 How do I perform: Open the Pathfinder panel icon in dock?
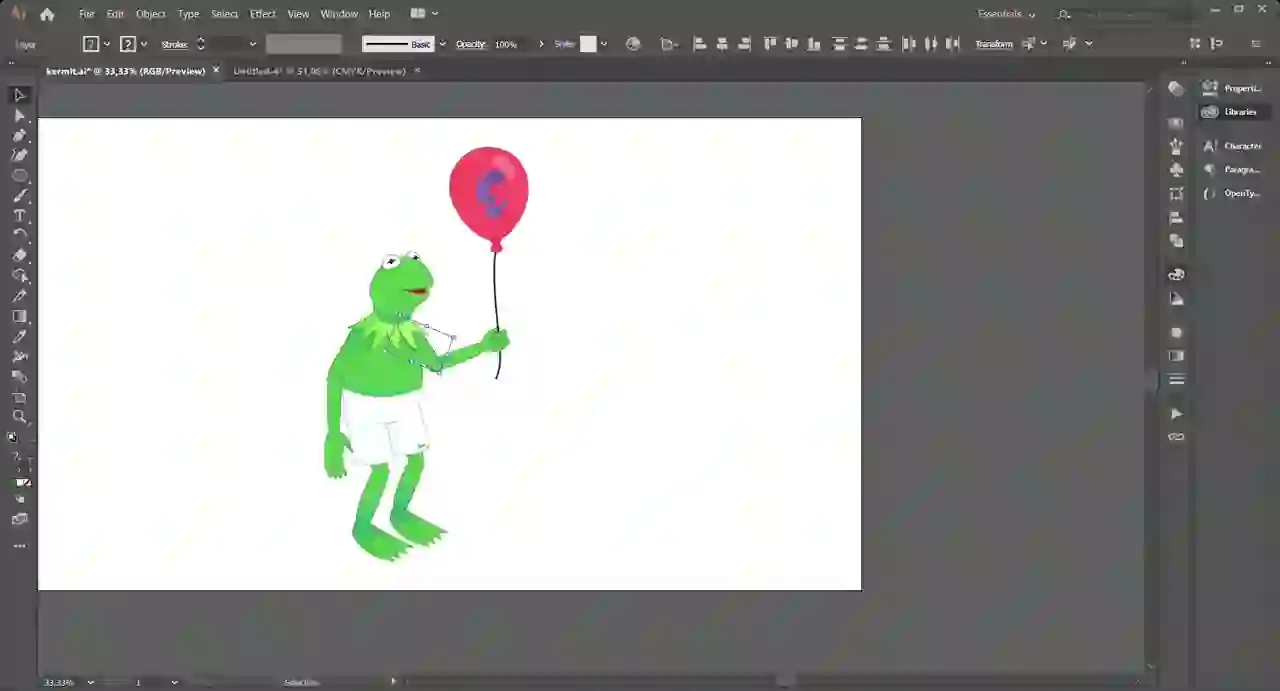point(1176,241)
